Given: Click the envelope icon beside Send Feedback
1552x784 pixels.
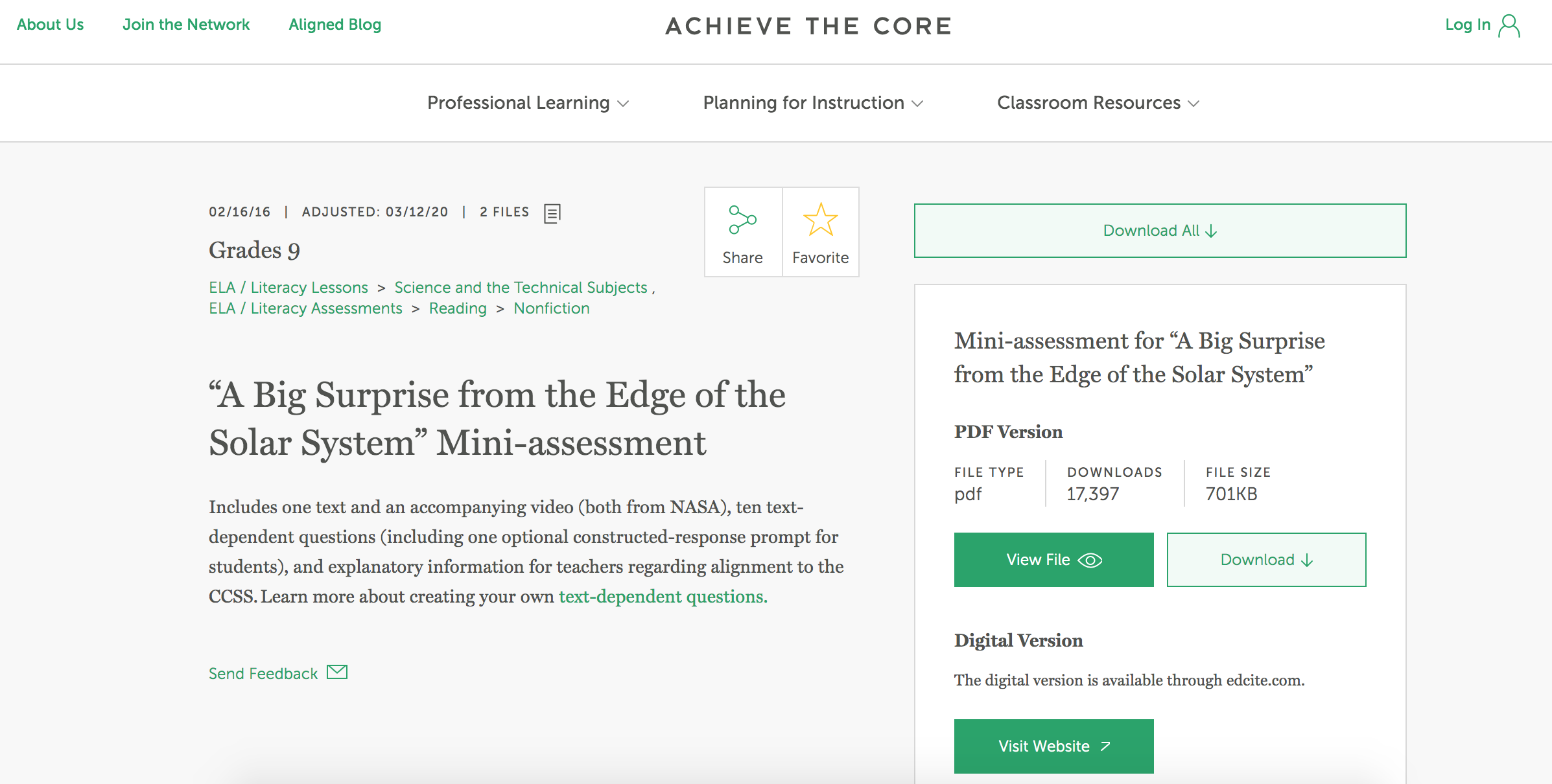Looking at the screenshot, I should click(337, 672).
